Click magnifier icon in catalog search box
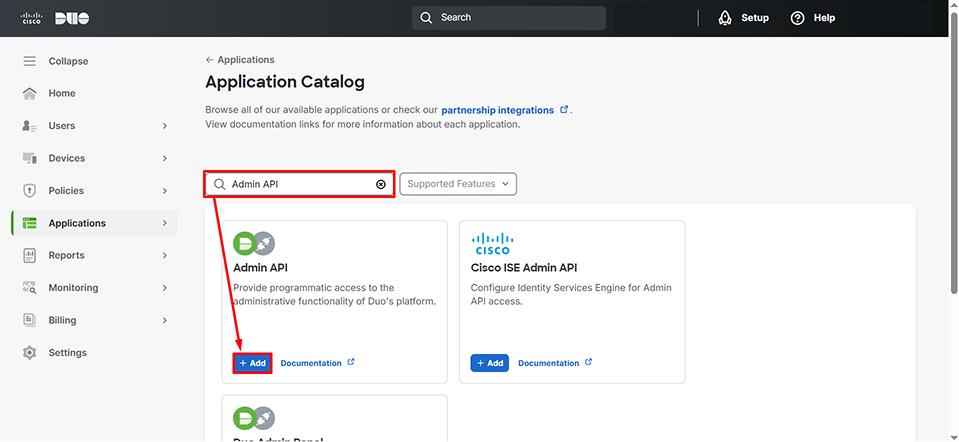959x442 pixels. [x=220, y=184]
